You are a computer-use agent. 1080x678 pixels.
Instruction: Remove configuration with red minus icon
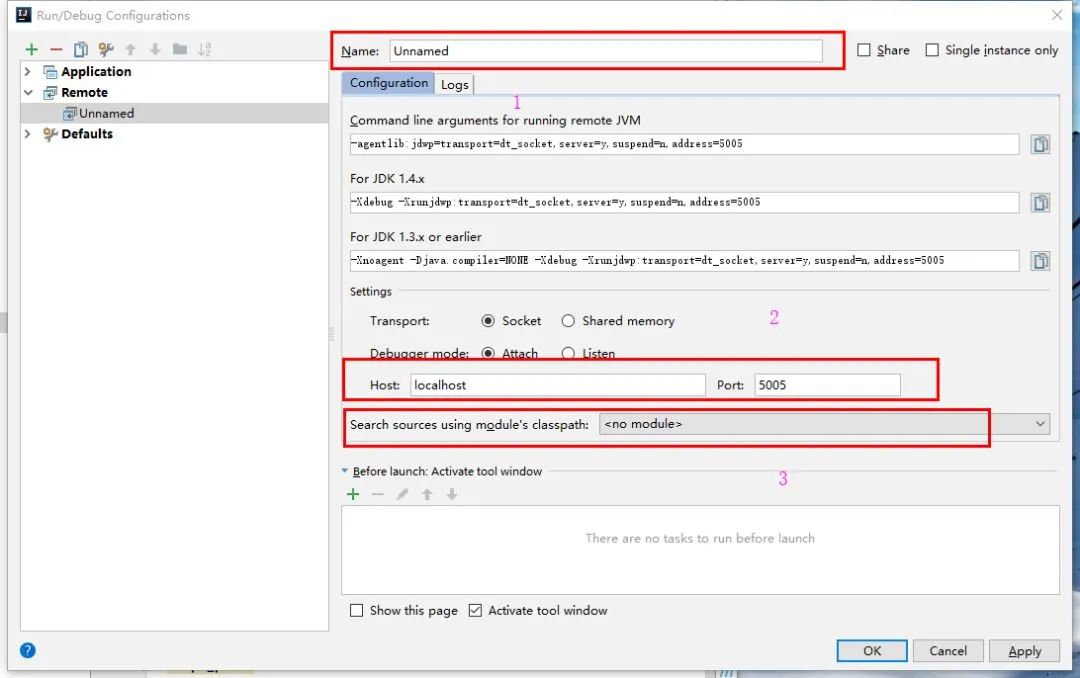(56, 50)
